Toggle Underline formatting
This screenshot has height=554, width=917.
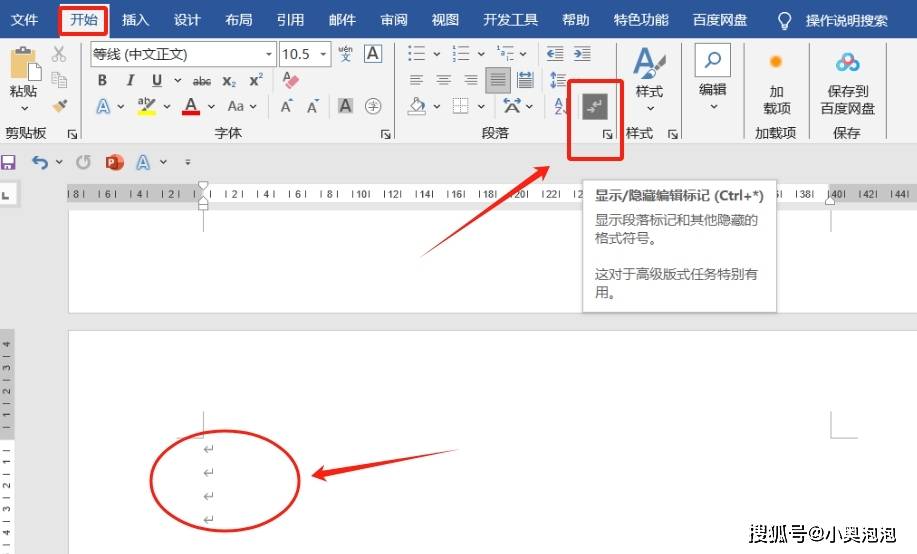(157, 81)
